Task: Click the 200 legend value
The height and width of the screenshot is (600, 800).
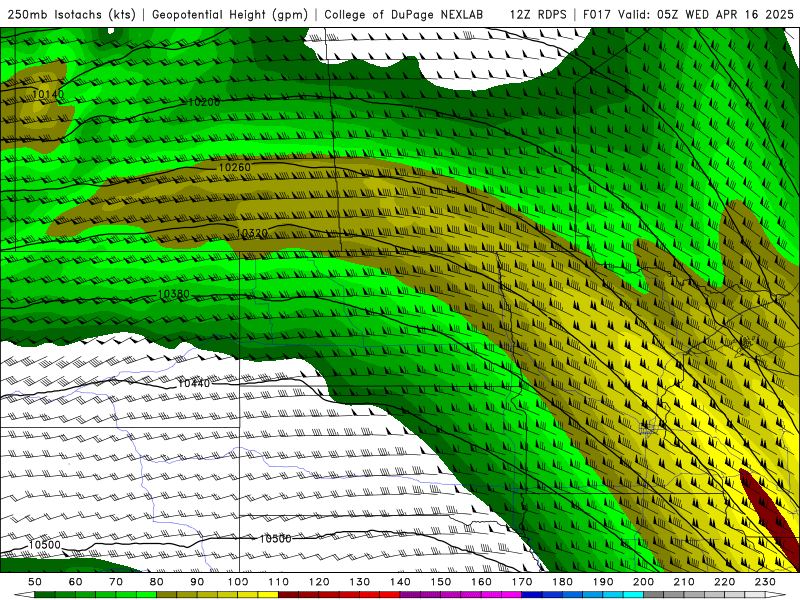Action: coord(643,582)
